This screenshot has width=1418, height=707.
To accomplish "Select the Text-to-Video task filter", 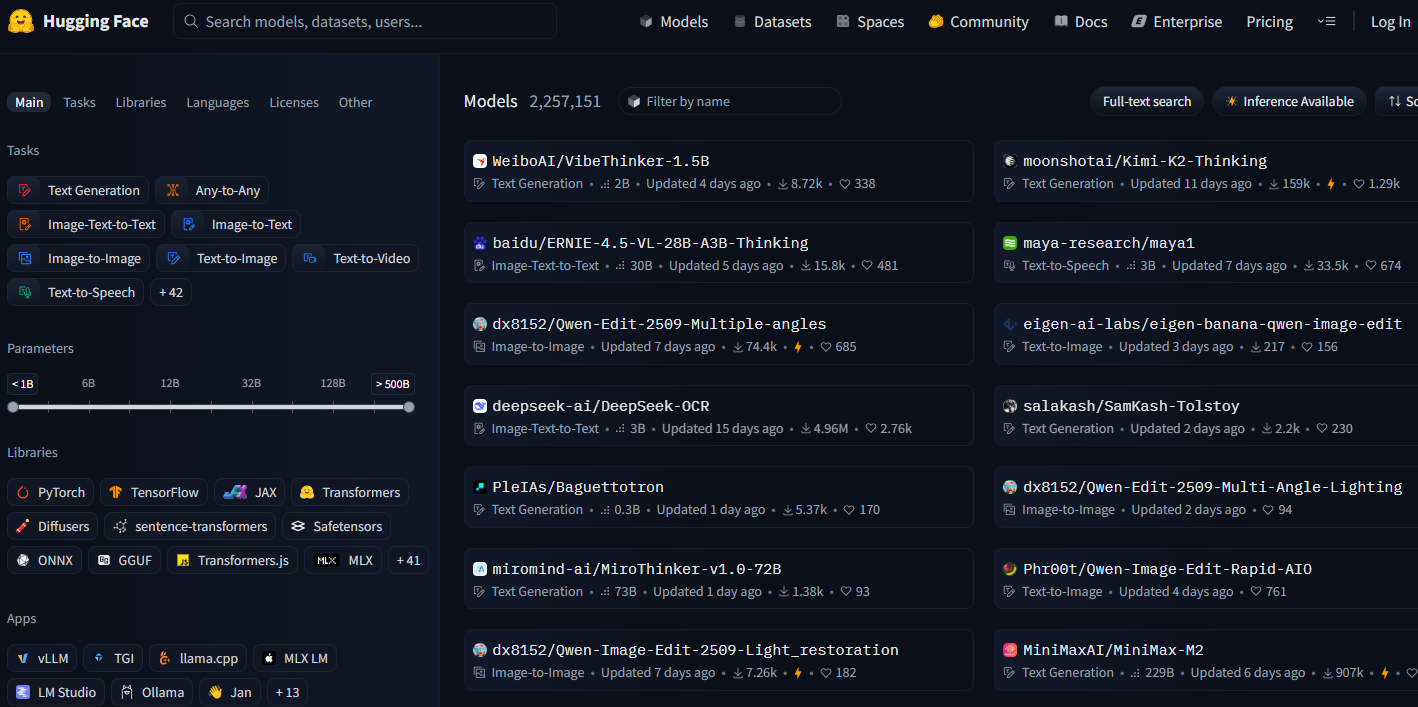I will coord(355,258).
